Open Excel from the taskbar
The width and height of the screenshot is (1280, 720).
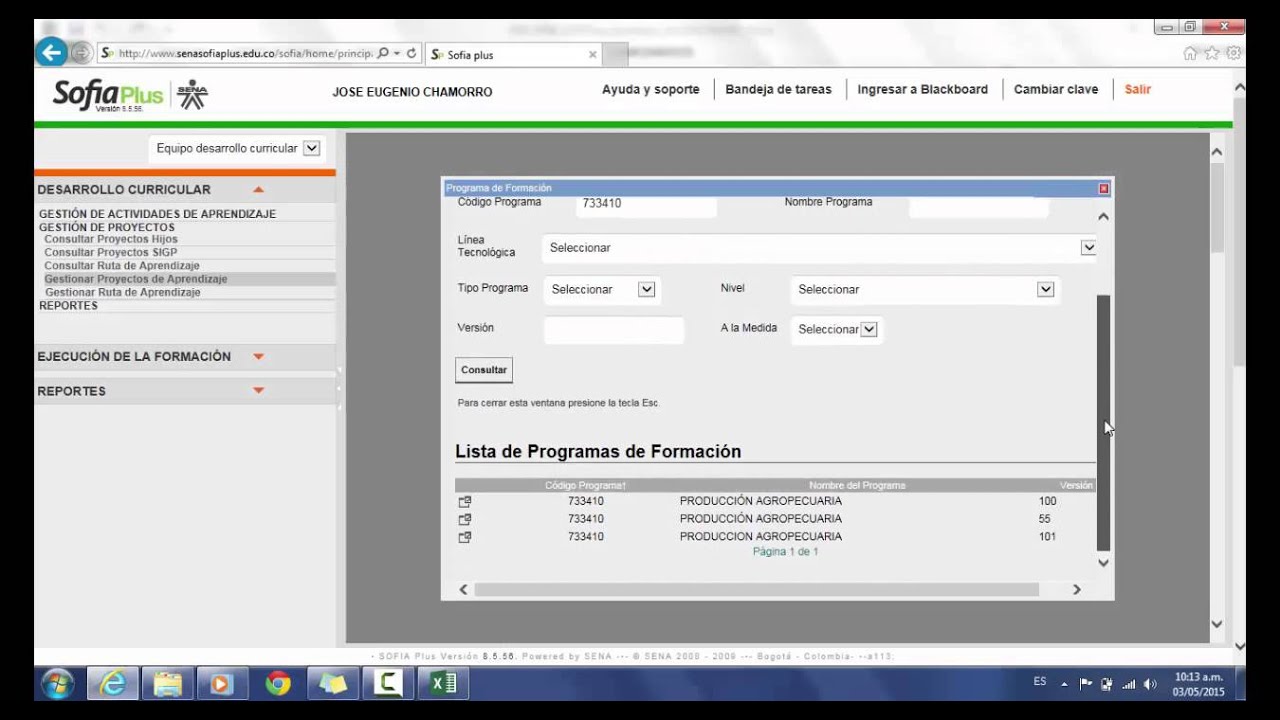442,683
